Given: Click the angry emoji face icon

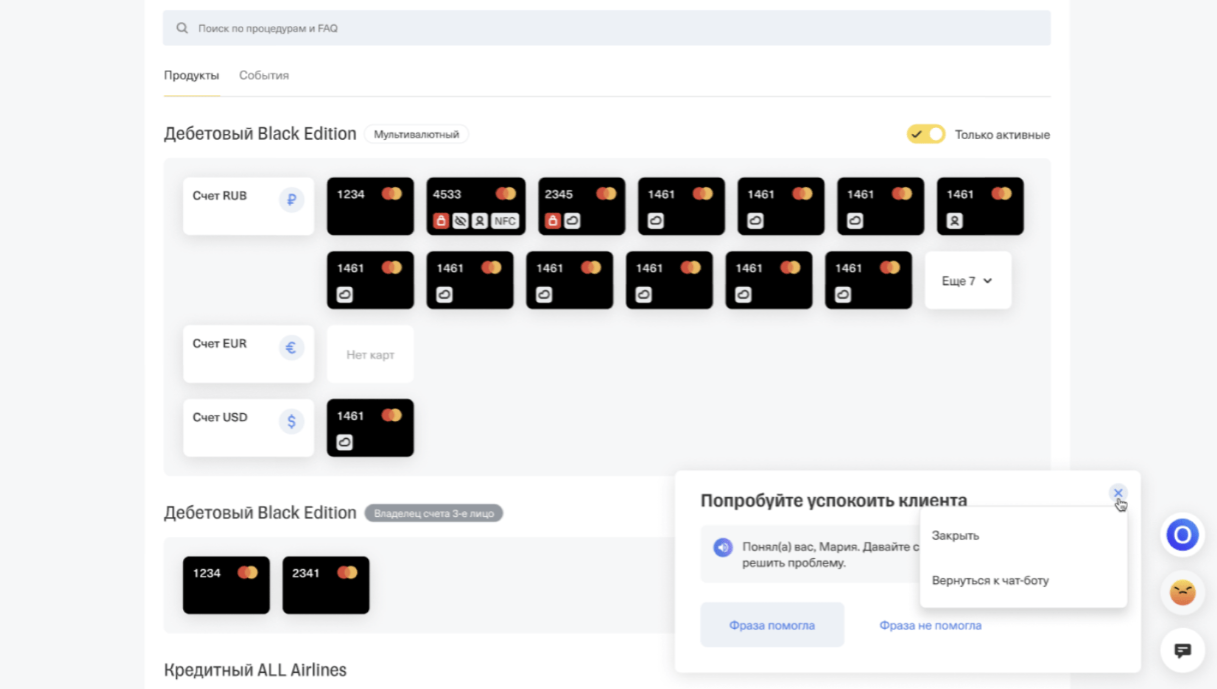Looking at the screenshot, I should click(x=1182, y=593).
